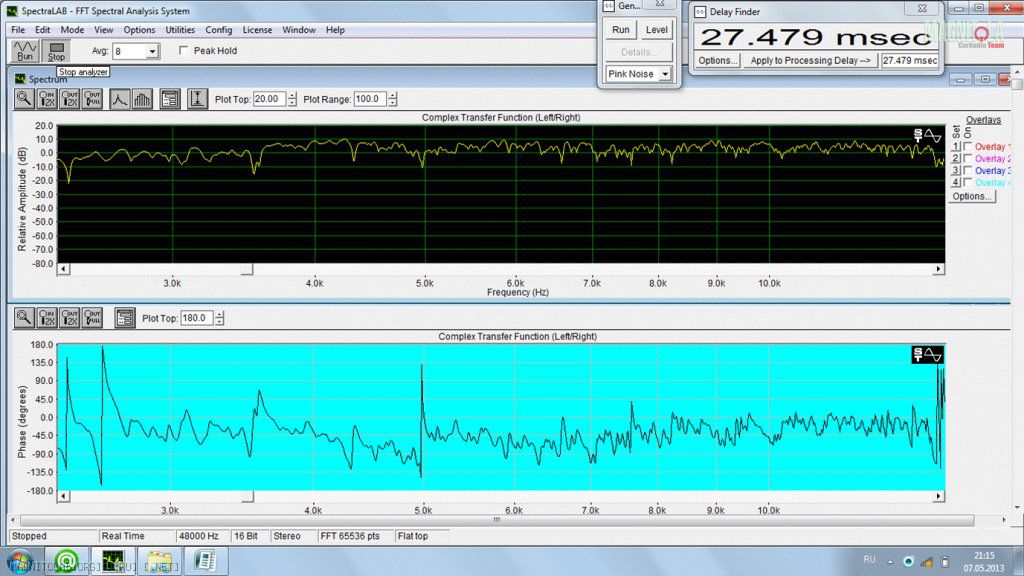1024x576 pixels.
Task: Click Run in the Generator window
Action: (620, 29)
